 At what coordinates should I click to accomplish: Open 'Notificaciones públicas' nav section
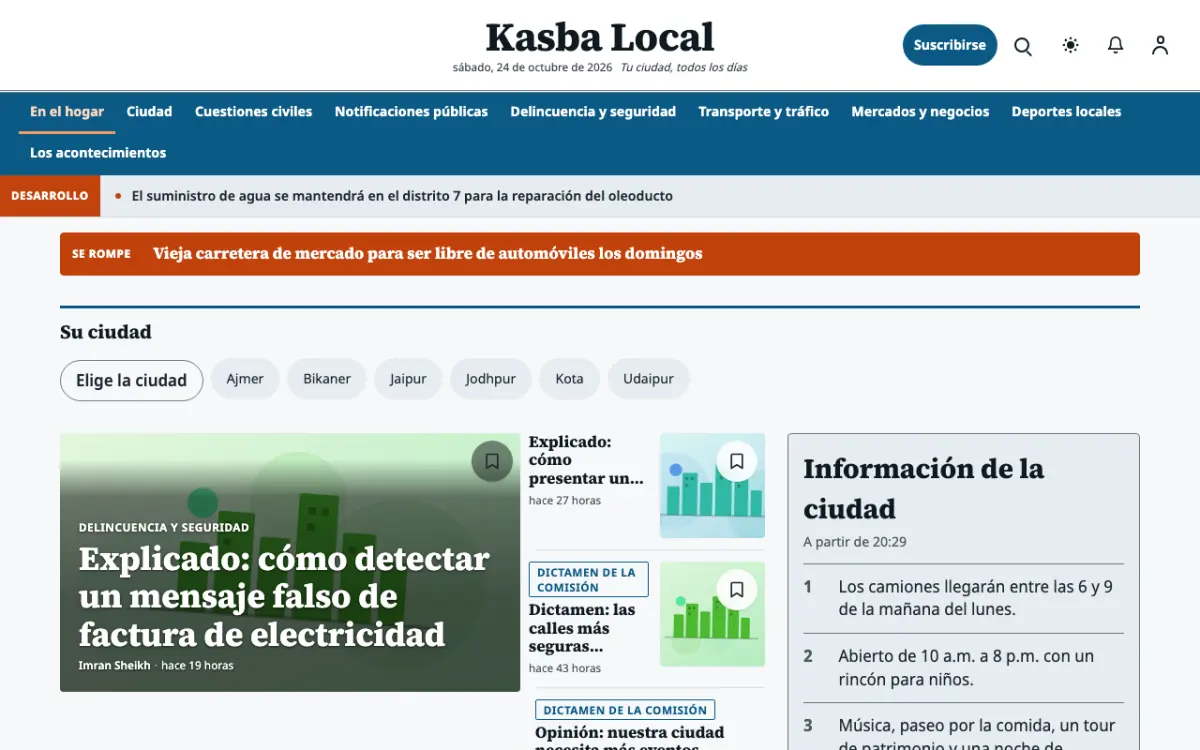point(411,112)
